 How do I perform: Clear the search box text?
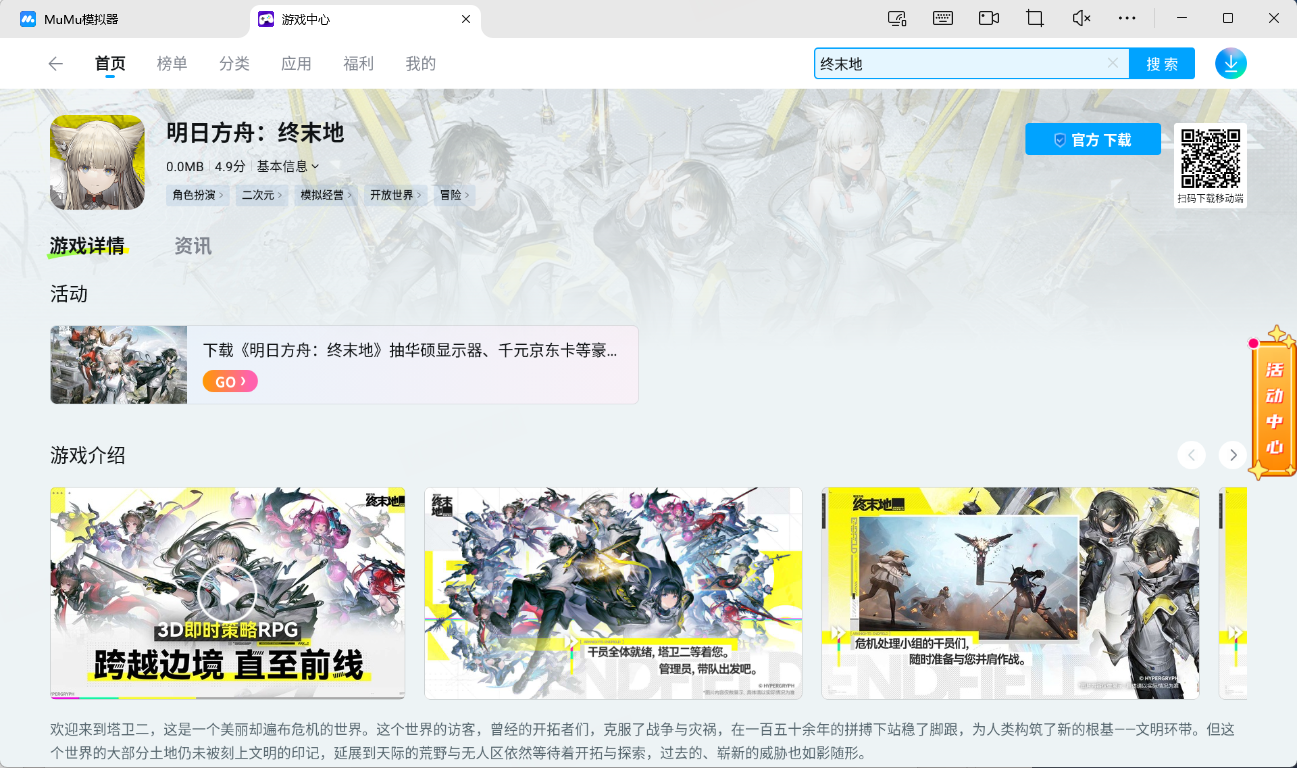click(1112, 64)
